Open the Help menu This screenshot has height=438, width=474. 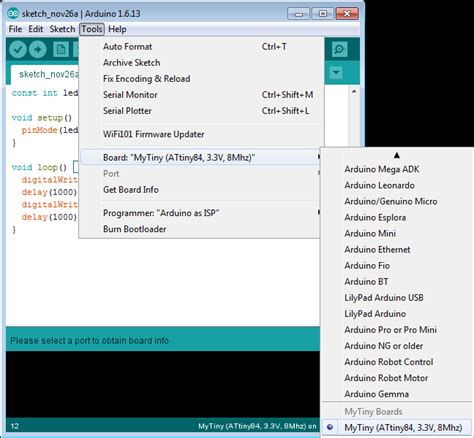117,29
